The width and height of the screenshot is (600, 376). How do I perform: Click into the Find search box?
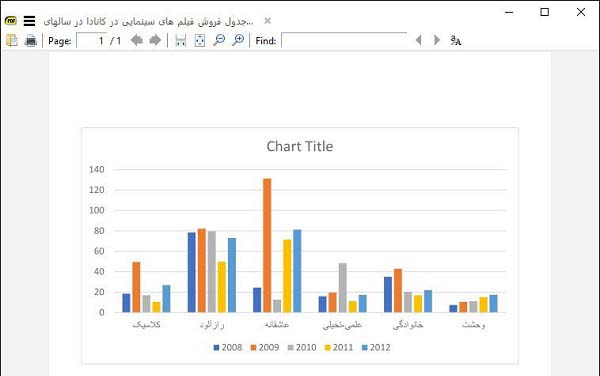[344, 41]
